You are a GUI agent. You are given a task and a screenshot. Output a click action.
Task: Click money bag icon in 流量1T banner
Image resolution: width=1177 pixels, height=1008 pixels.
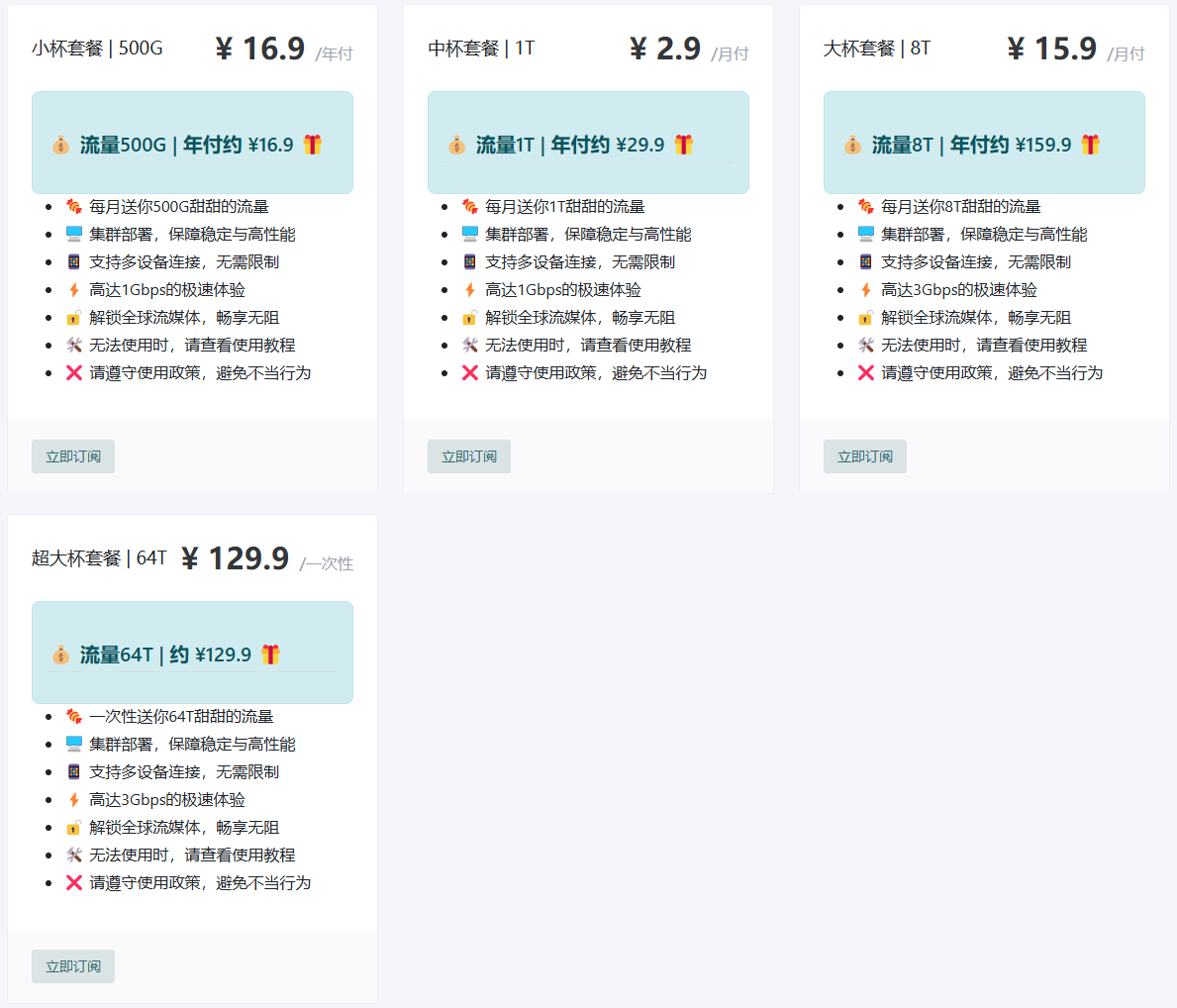(x=456, y=145)
